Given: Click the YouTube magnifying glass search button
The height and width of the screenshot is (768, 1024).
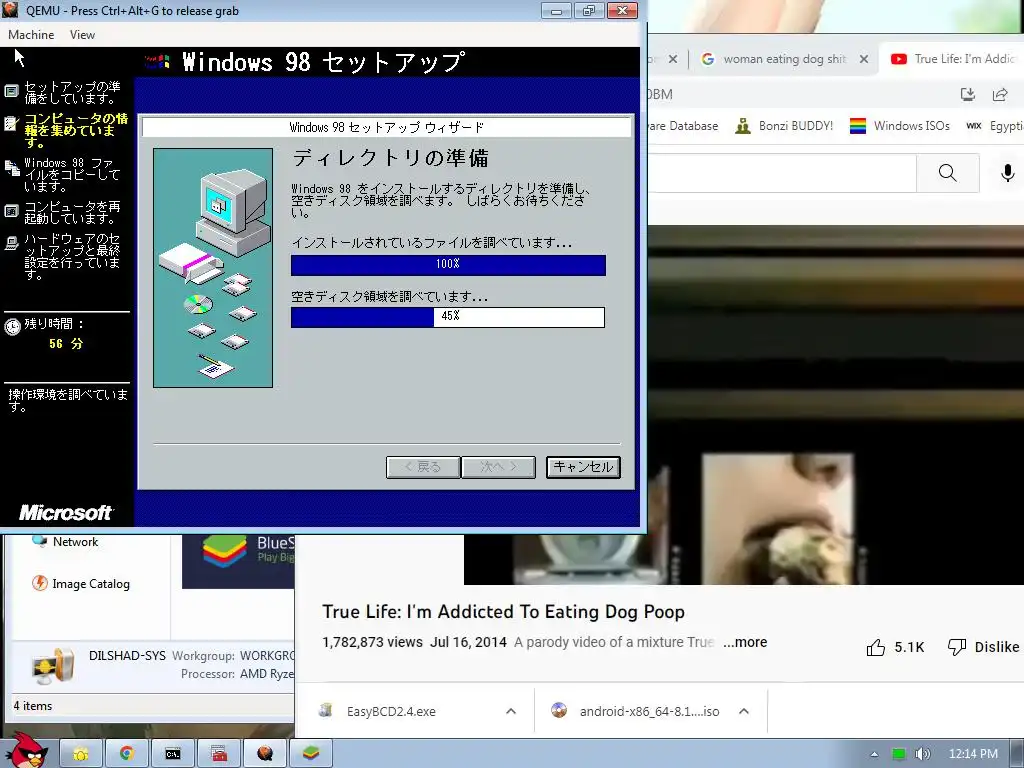Looking at the screenshot, I should [948, 173].
